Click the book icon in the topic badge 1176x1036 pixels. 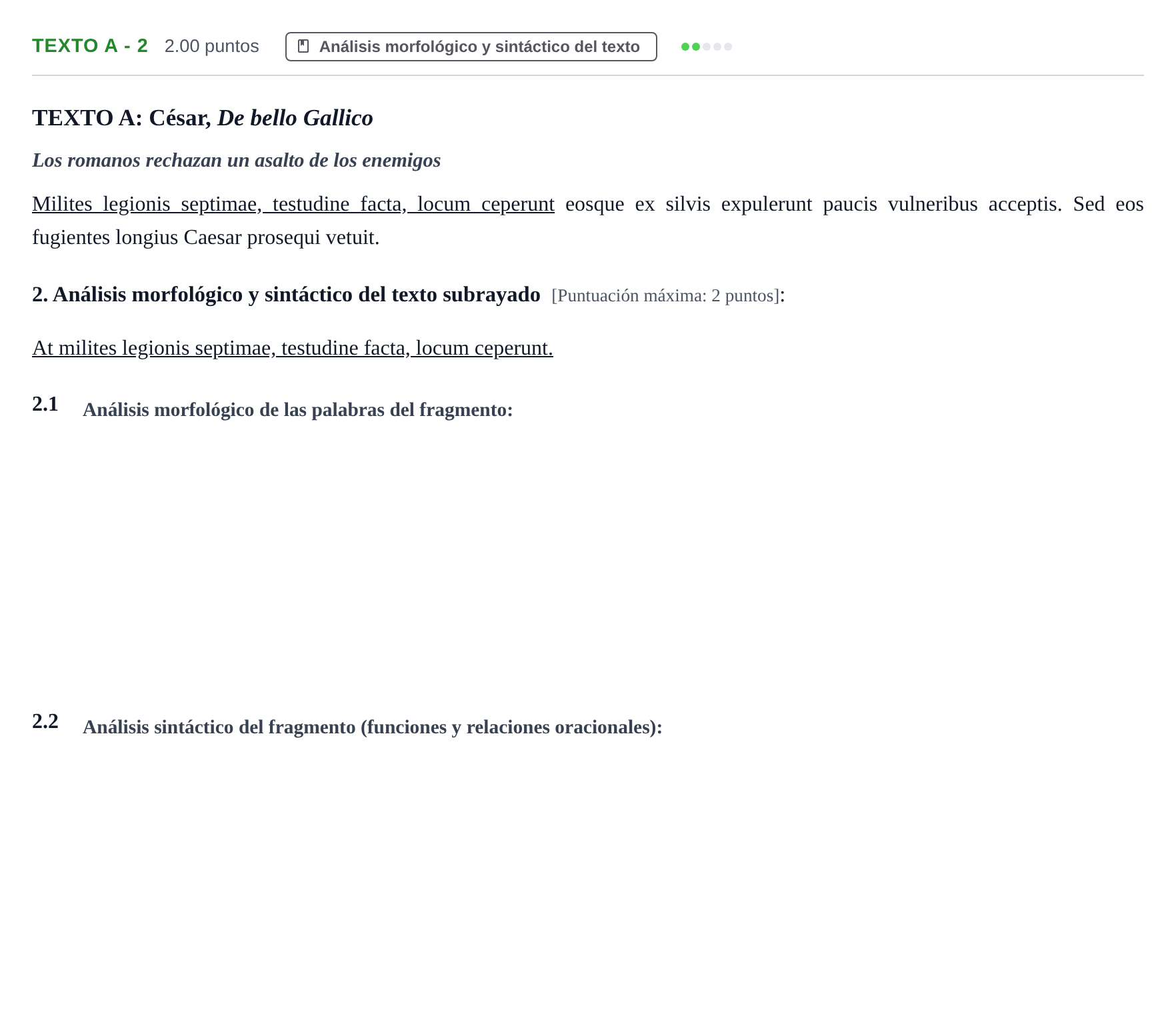[x=303, y=47]
